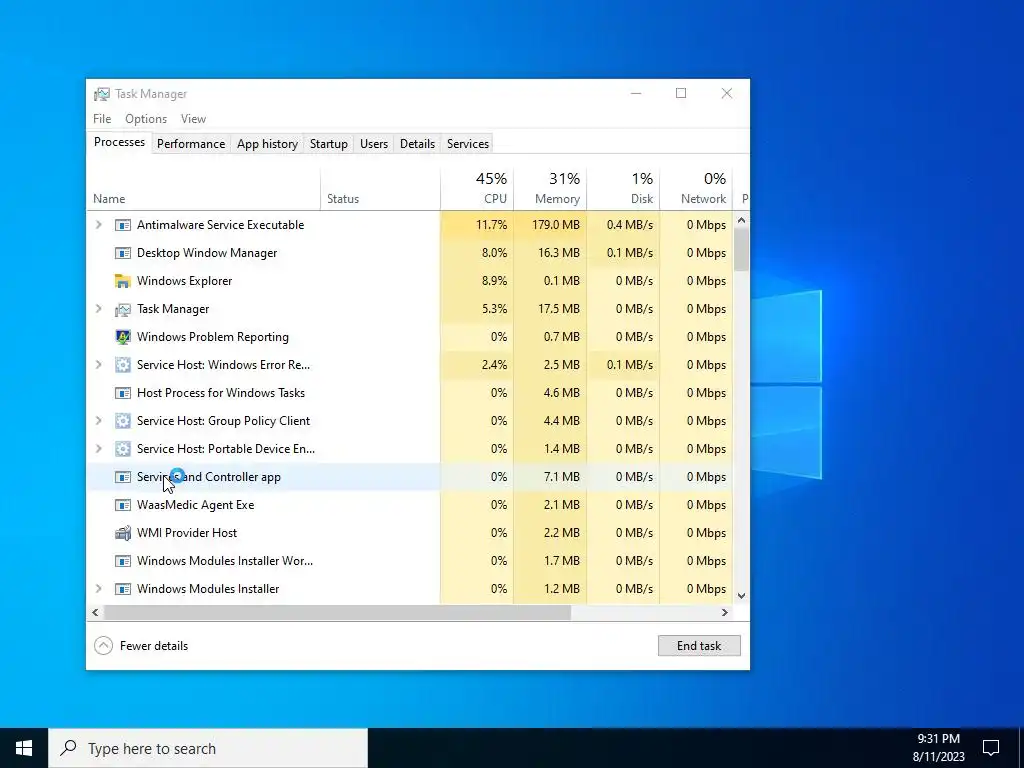The image size is (1024, 768).
Task: Click the Services and Controller app icon
Action: coord(122,477)
